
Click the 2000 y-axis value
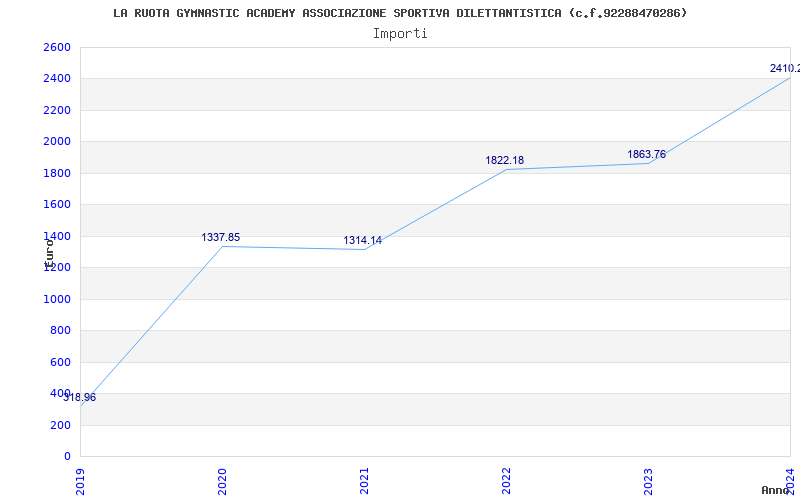click(57, 141)
